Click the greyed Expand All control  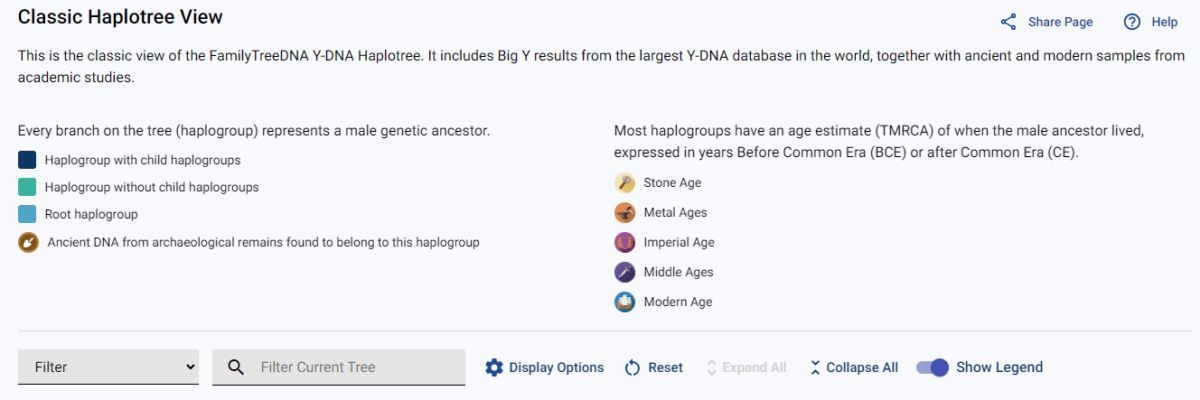click(x=746, y=368)
